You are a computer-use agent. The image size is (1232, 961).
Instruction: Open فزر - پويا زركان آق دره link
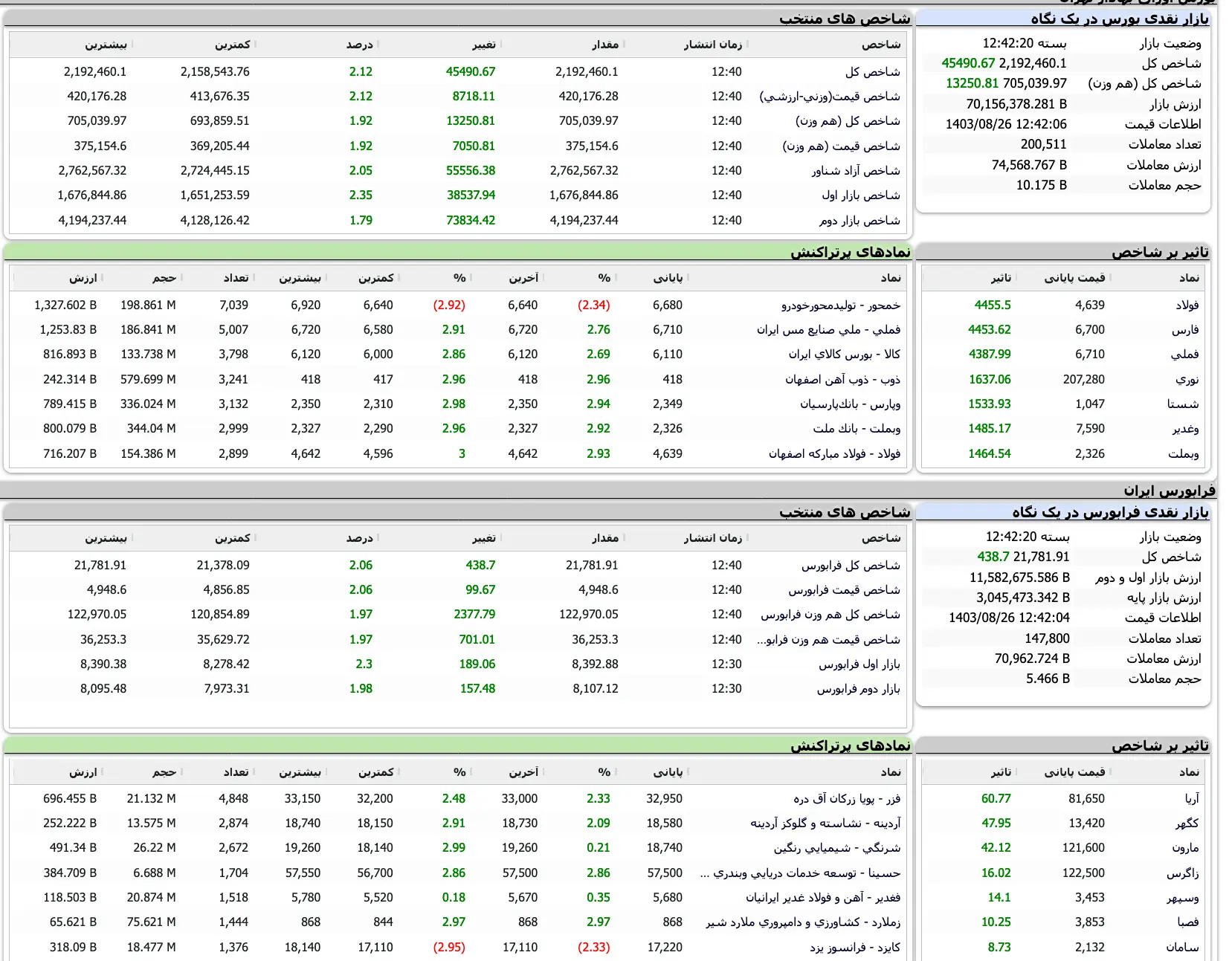pos(847,799)
